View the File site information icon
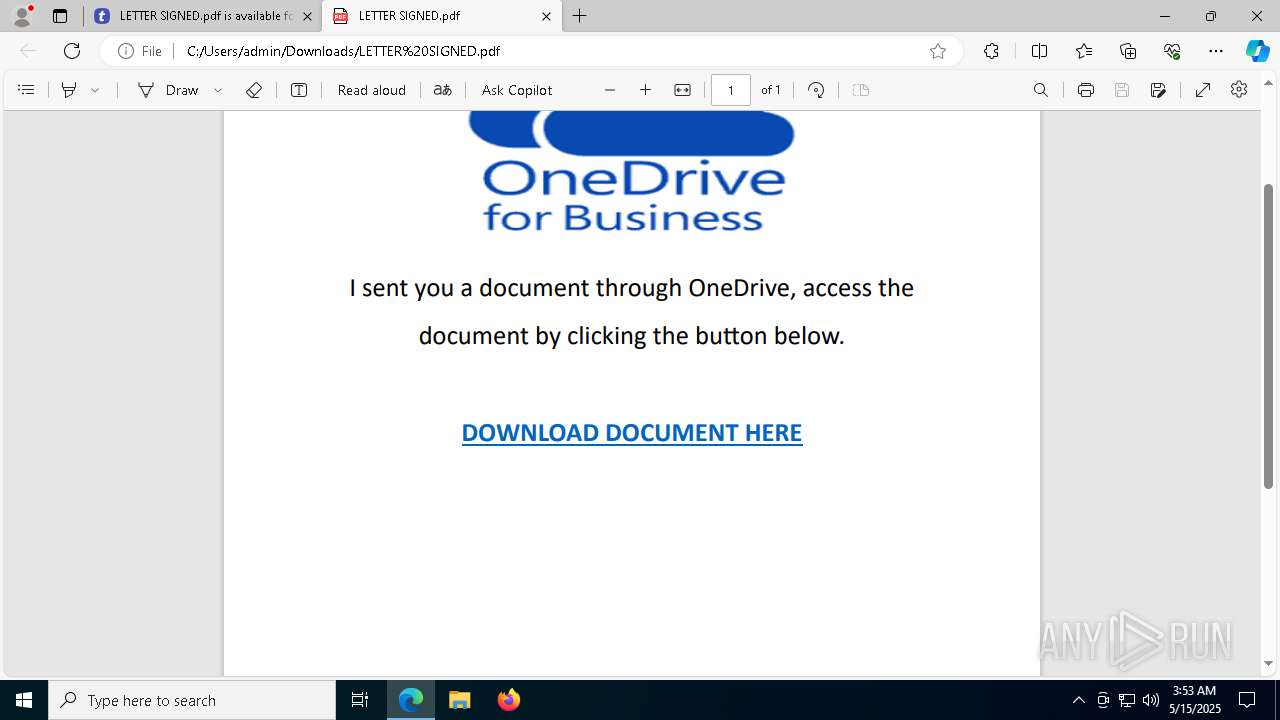Image resolution: width=1280 pixels, height=720 pixels. [x=140, y=51]
